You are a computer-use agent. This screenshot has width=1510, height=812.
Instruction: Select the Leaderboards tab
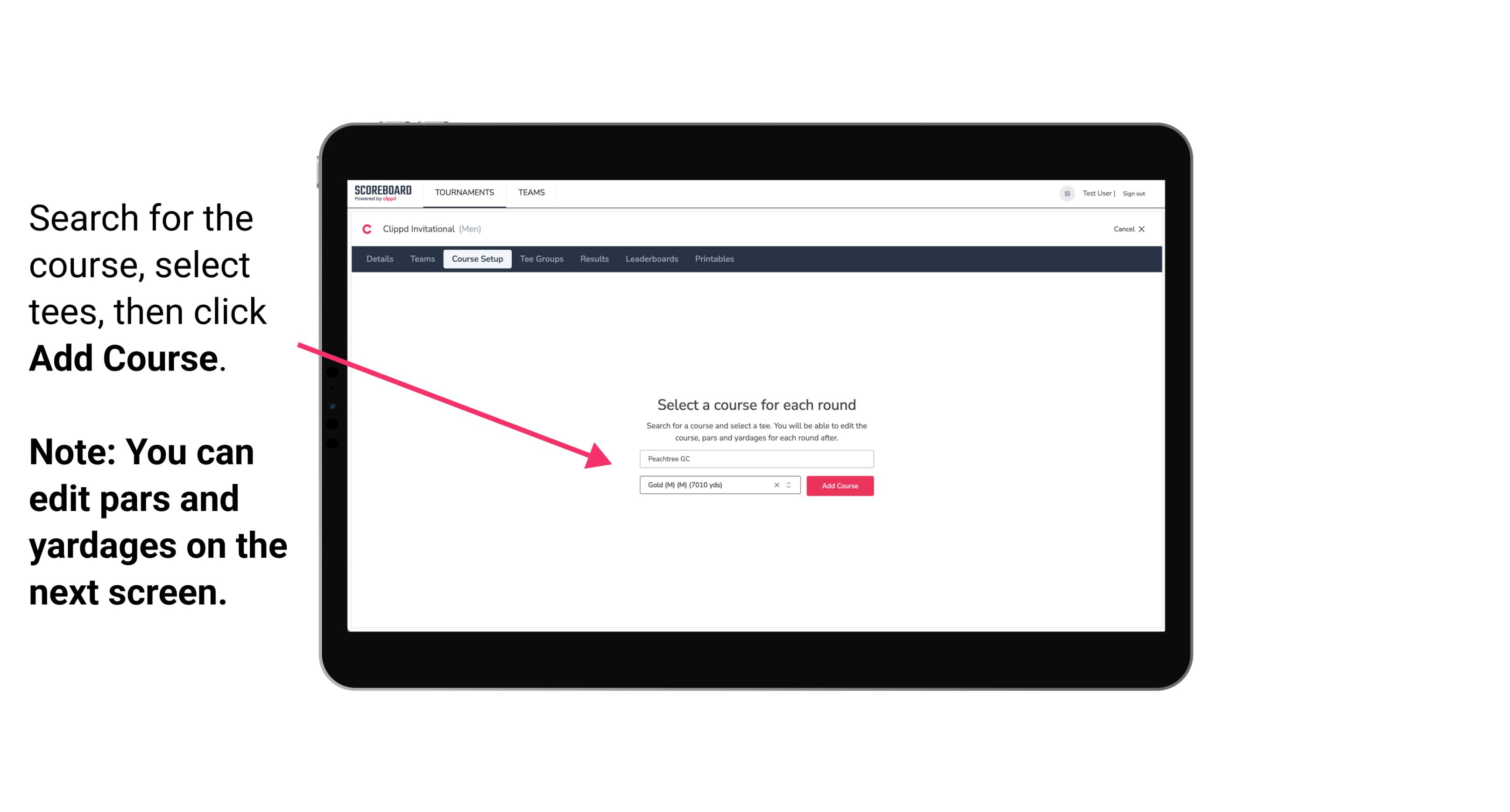pyautogui.click(x=650, y=259)
